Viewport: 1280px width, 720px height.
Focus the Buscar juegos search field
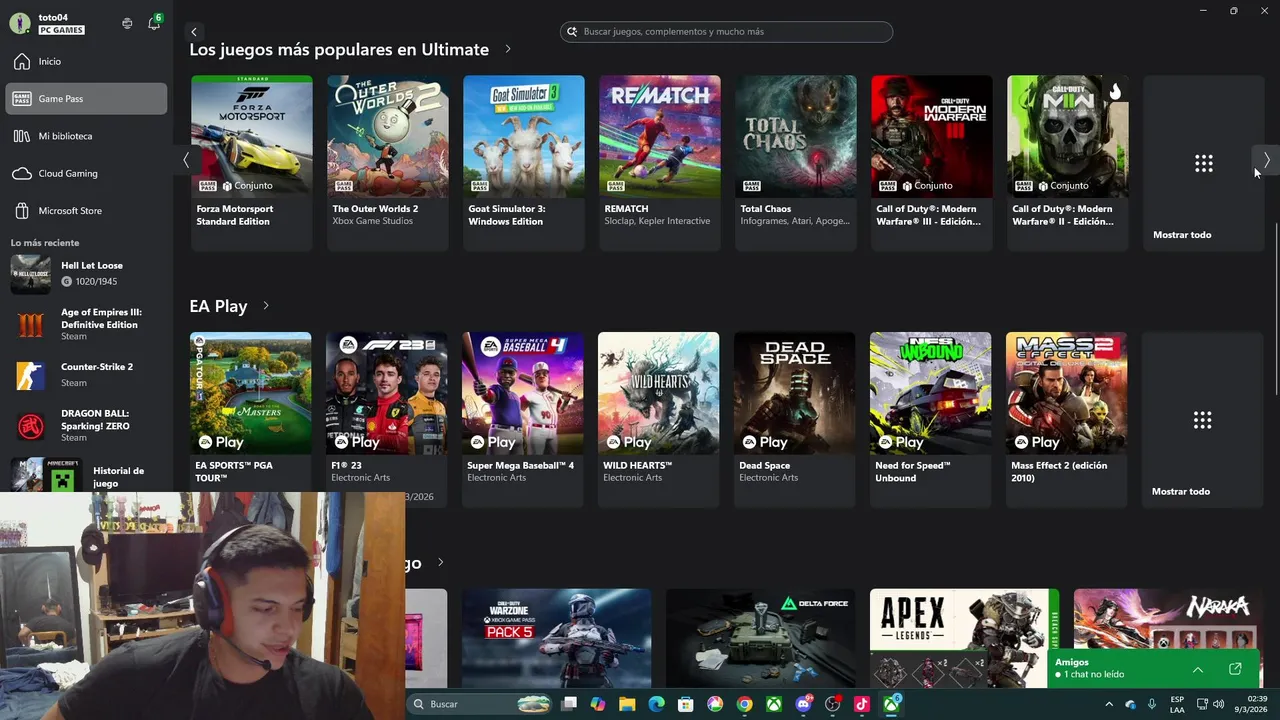click(x=726, y=32)
